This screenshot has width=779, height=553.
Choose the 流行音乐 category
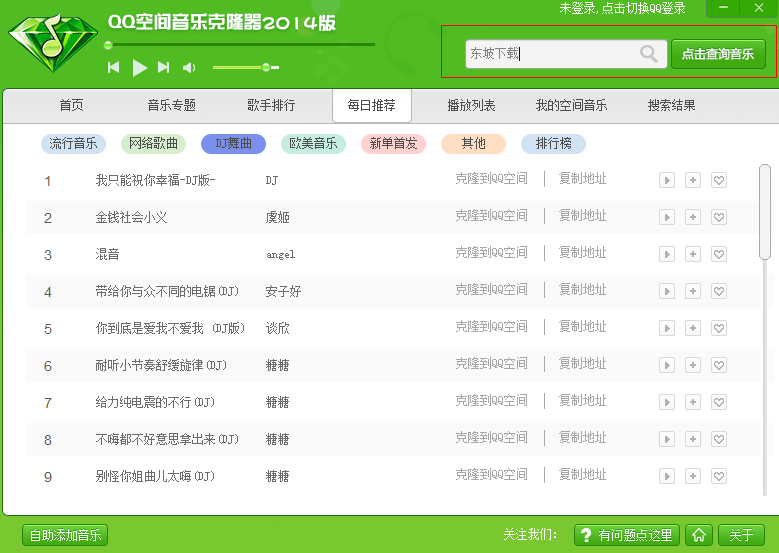(x=73, y=144)
